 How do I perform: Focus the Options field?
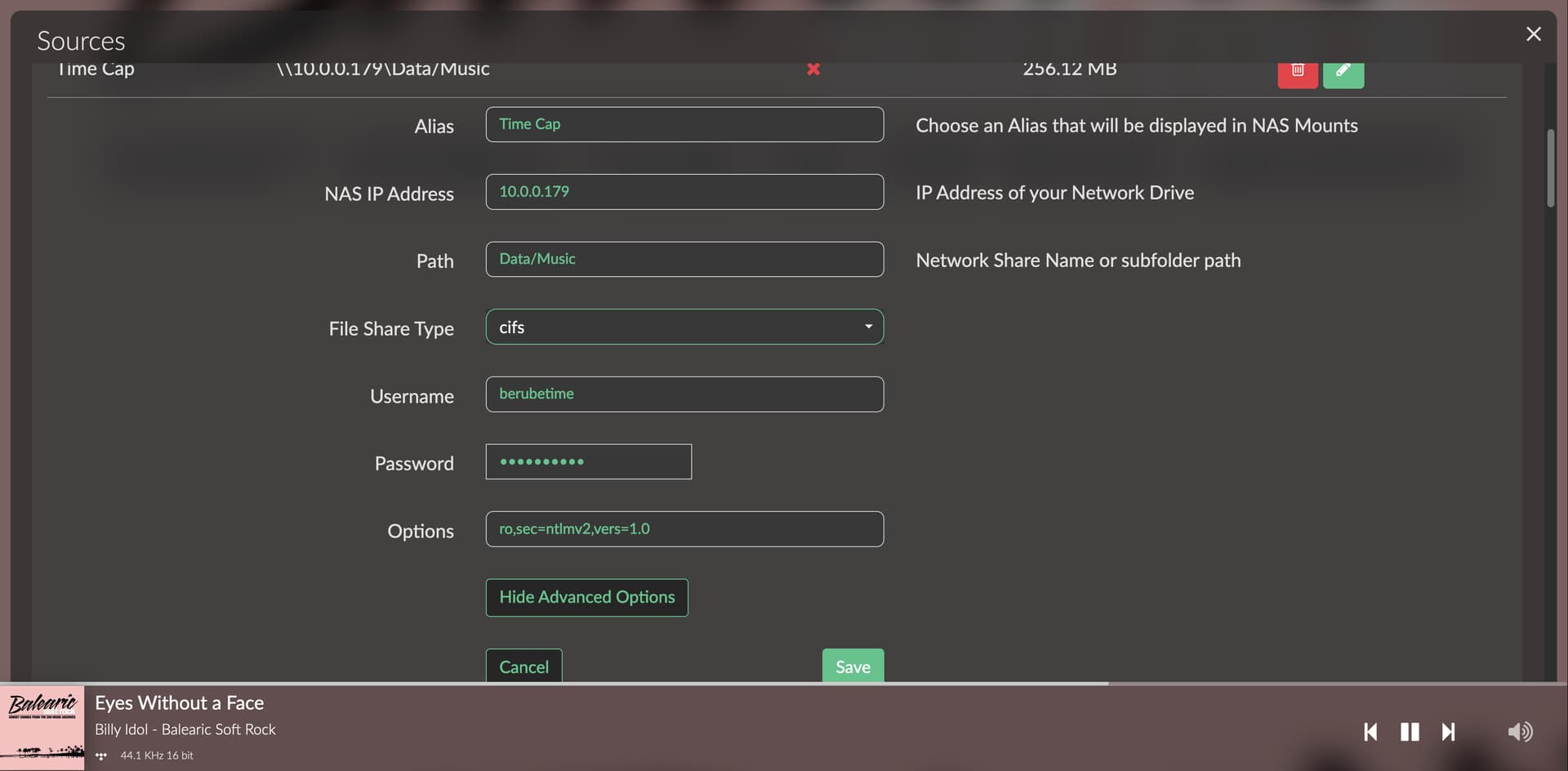coord(684,529)
